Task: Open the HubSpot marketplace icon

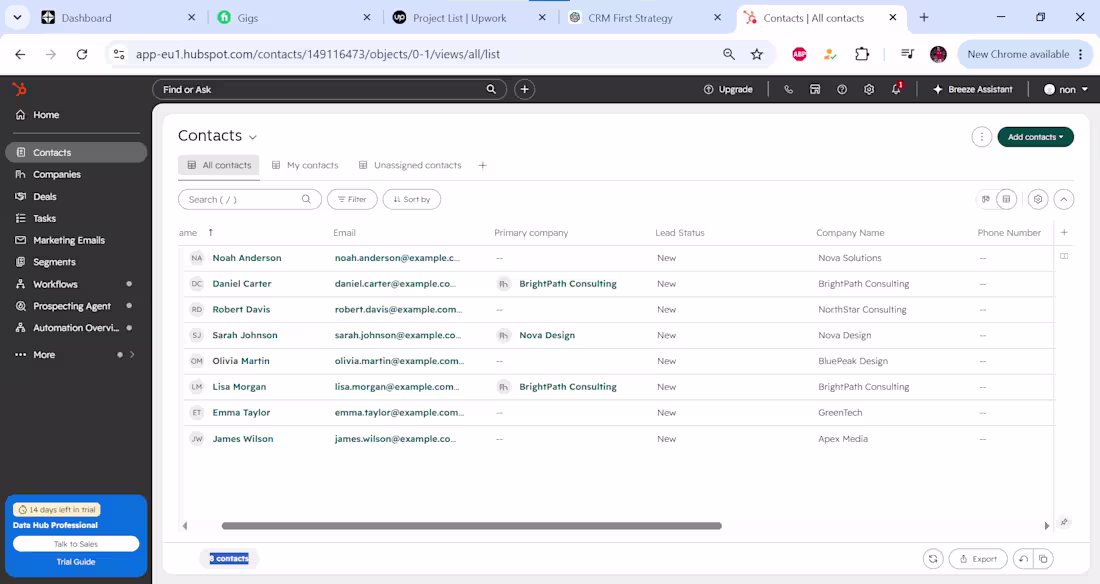Action: pyautogui.click(x=815, y=89)
